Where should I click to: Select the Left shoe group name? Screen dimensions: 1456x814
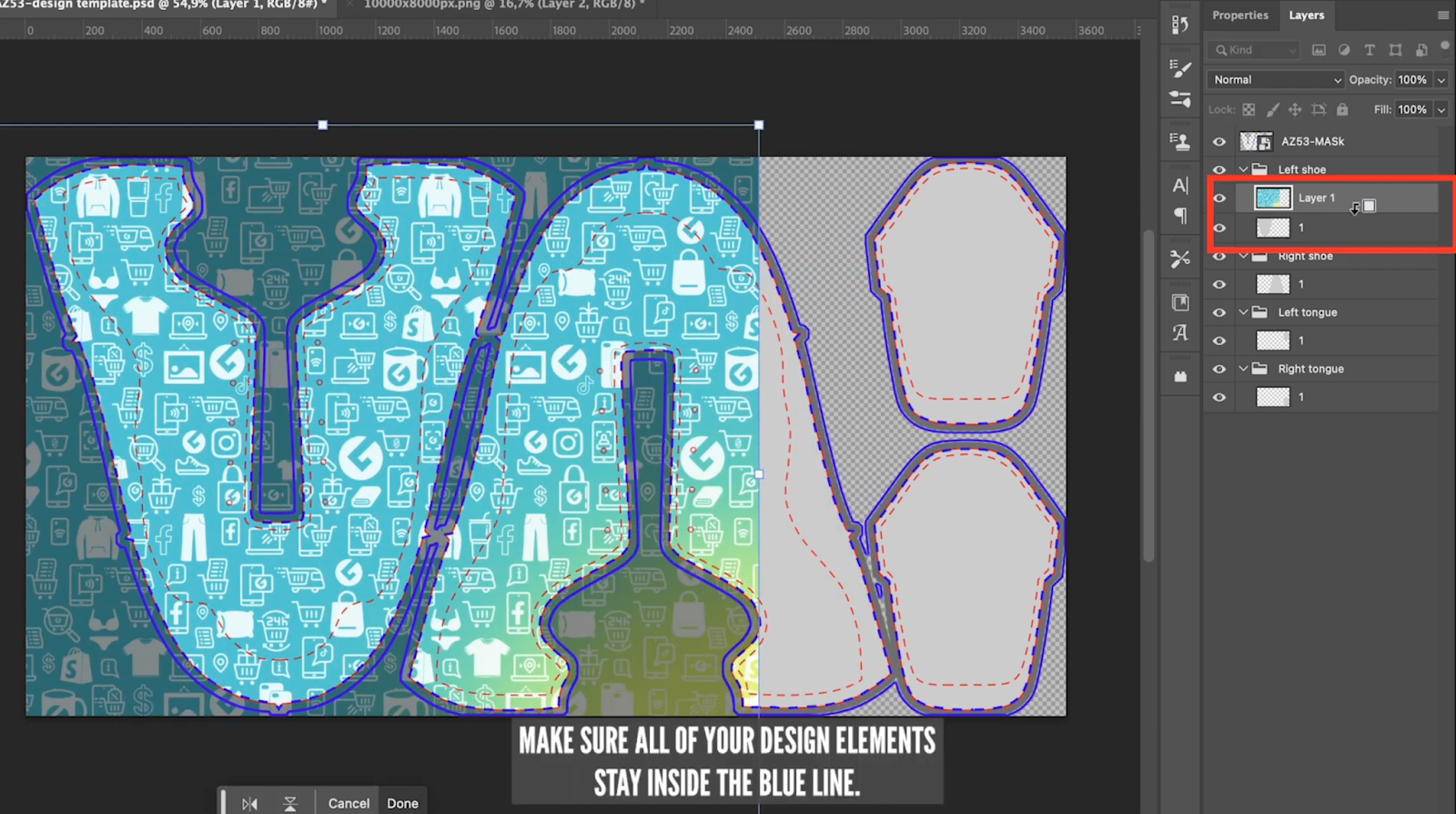click(x=1301, y=169)
